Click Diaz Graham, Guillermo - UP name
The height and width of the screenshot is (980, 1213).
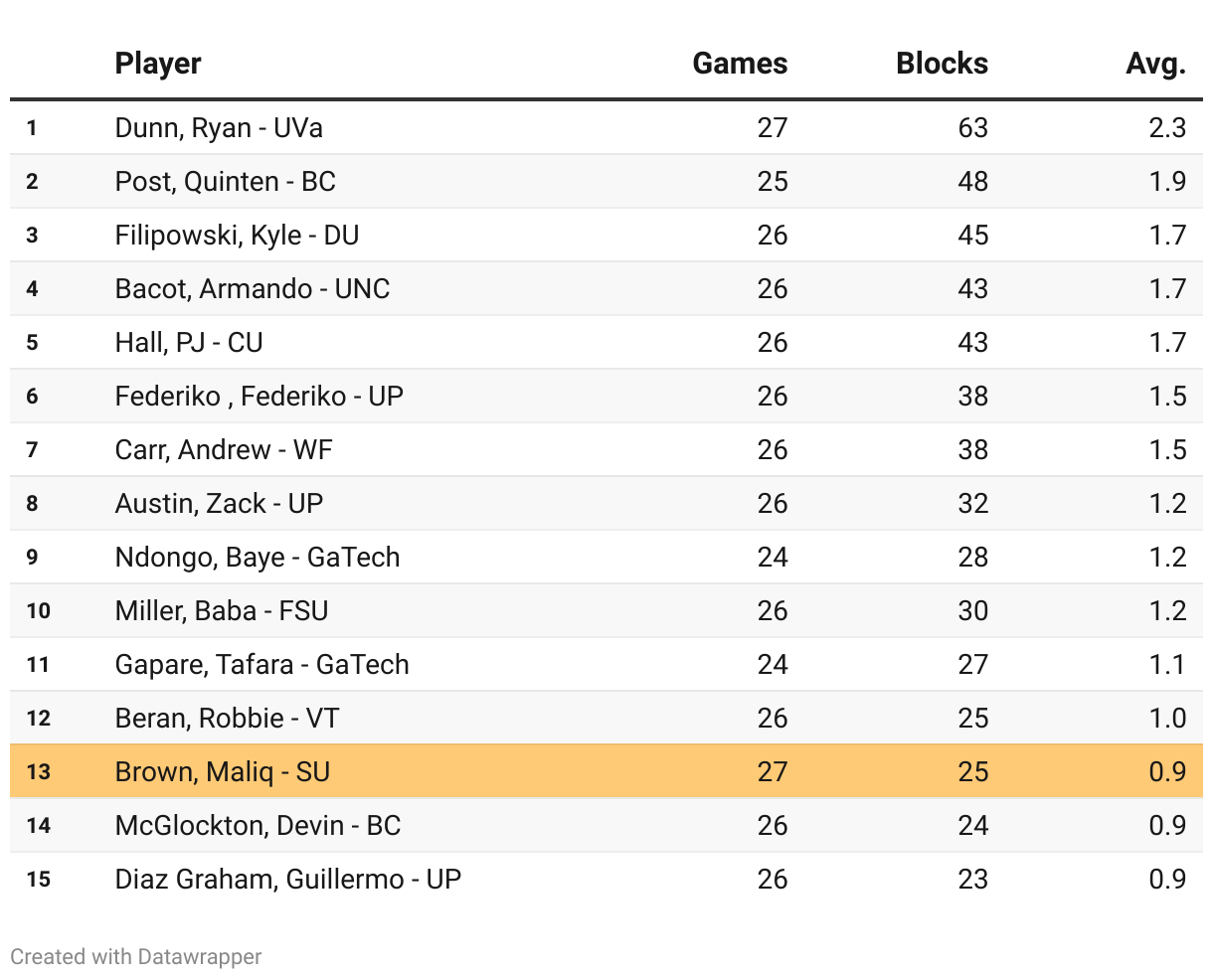point(288,880)
